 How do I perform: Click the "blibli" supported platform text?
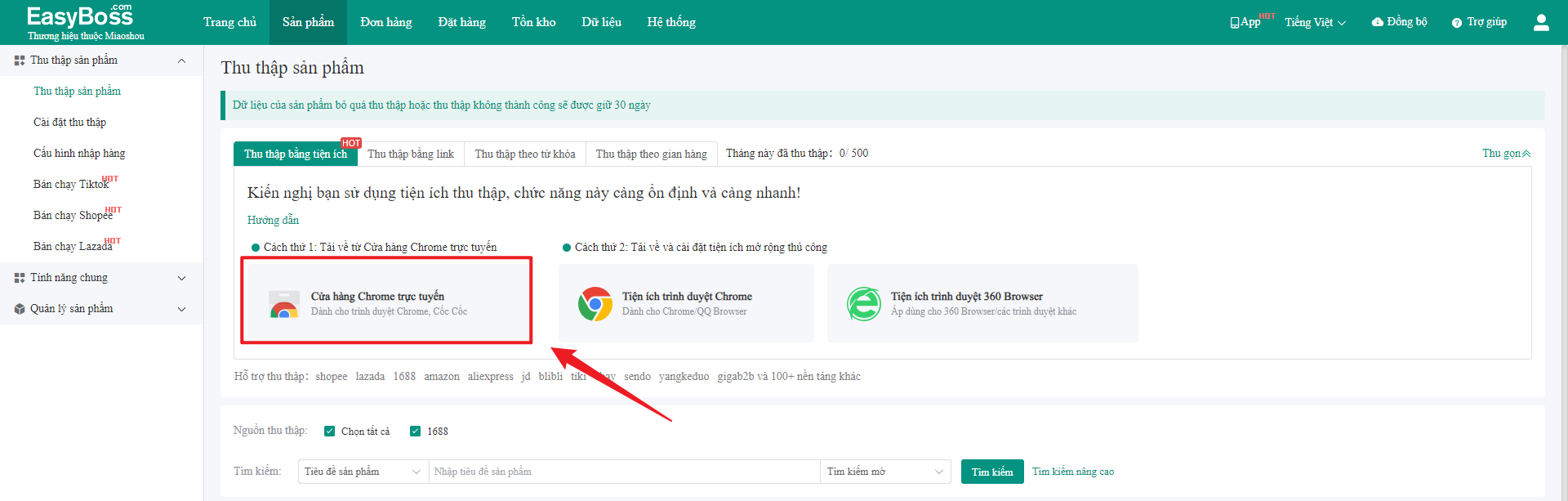[x=550, y=377]
